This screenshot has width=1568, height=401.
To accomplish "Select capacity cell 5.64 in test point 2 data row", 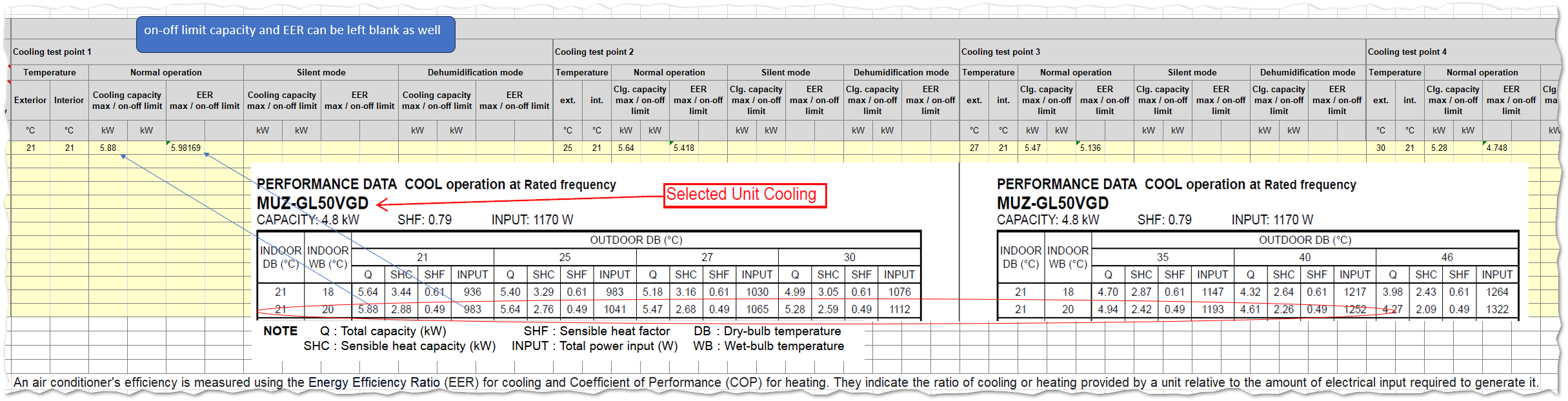I will pyautogui.click(x=626, y=148).
